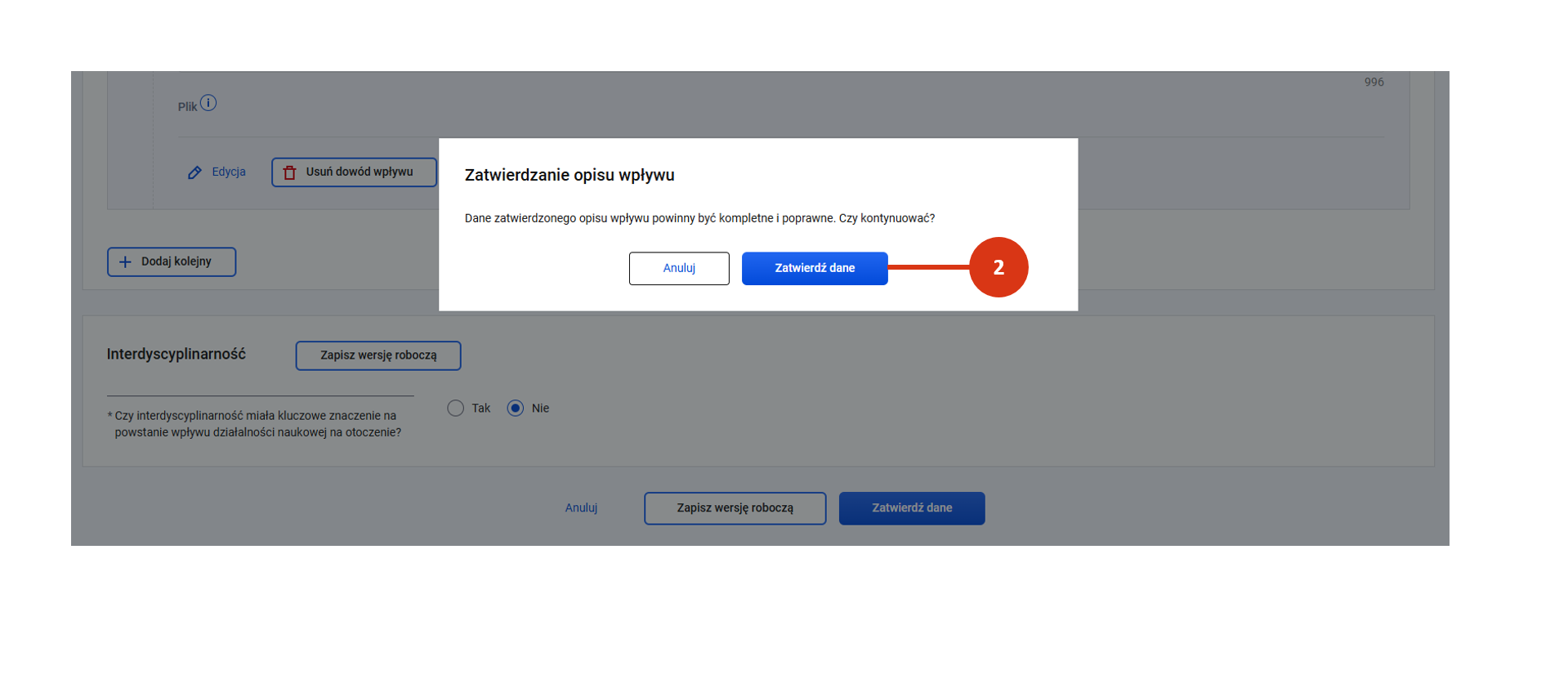The height and width of the screenshot is (697, 1568).
Task: Click the Anuluj link below the form
Action: point(581,508)
